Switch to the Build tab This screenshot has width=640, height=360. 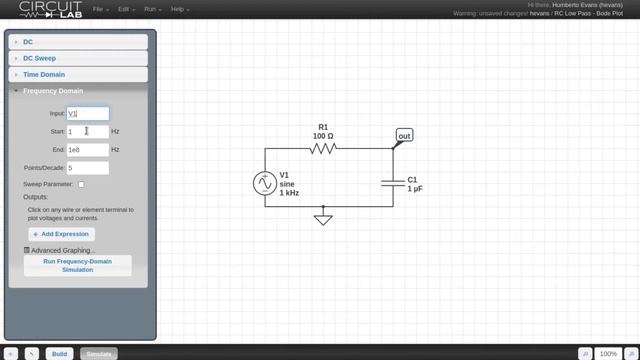tap(59, 354)
